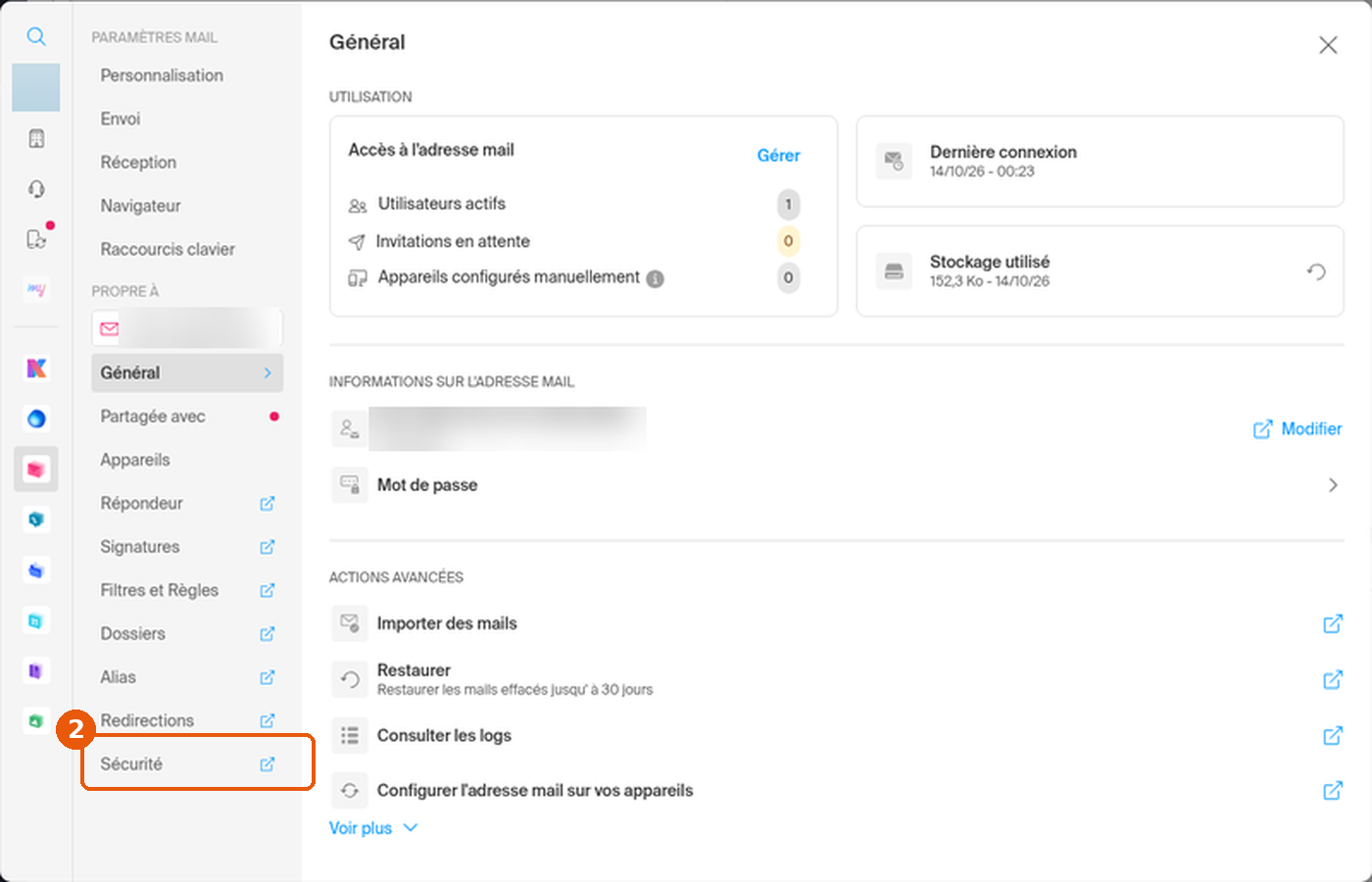Click the Invitations en attente count badge
Screen dimensions: 1372x882
(x=788, y=241)
